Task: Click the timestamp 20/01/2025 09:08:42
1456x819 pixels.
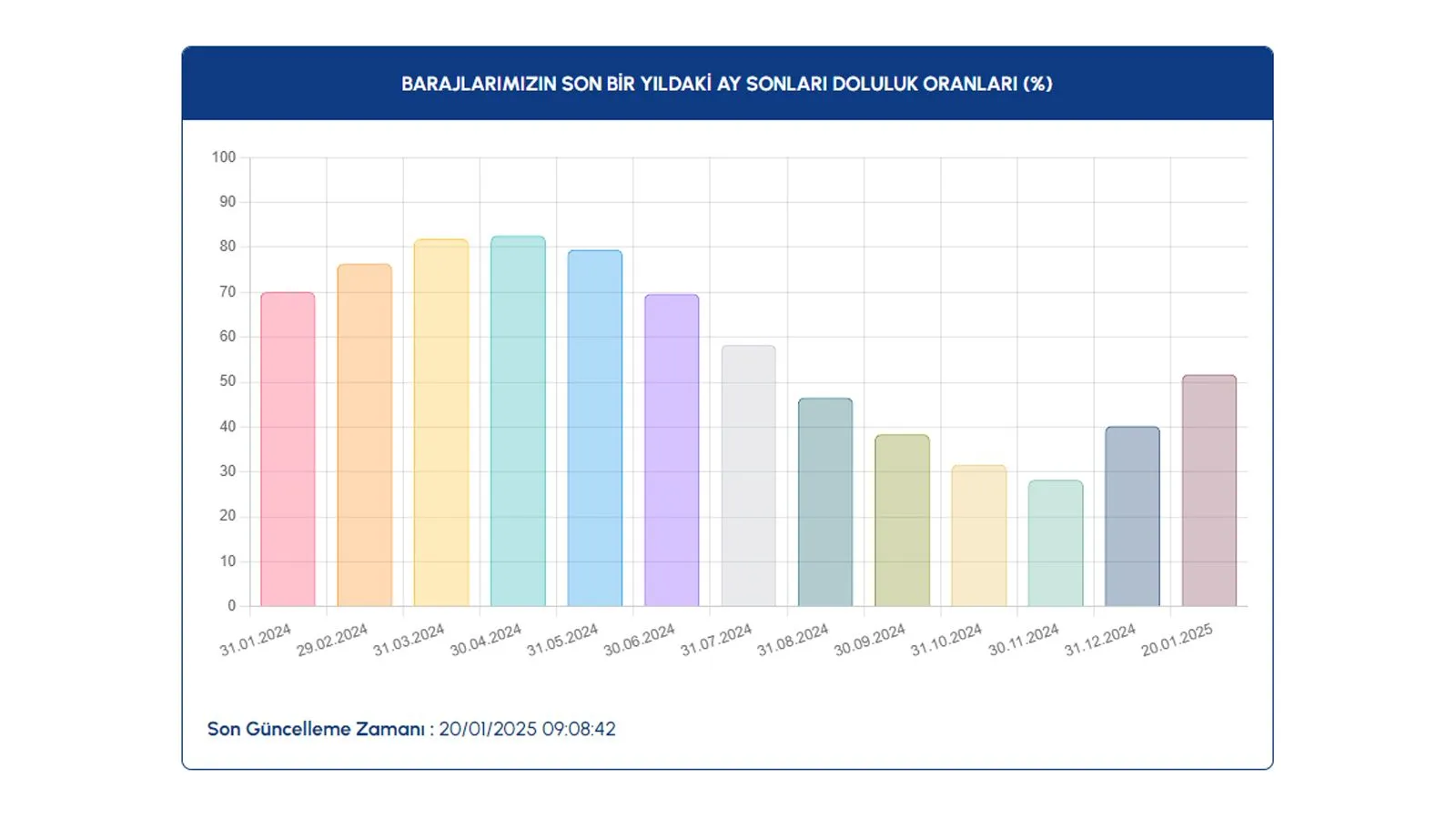Action: pyautogui.click(x=528, y=729)
